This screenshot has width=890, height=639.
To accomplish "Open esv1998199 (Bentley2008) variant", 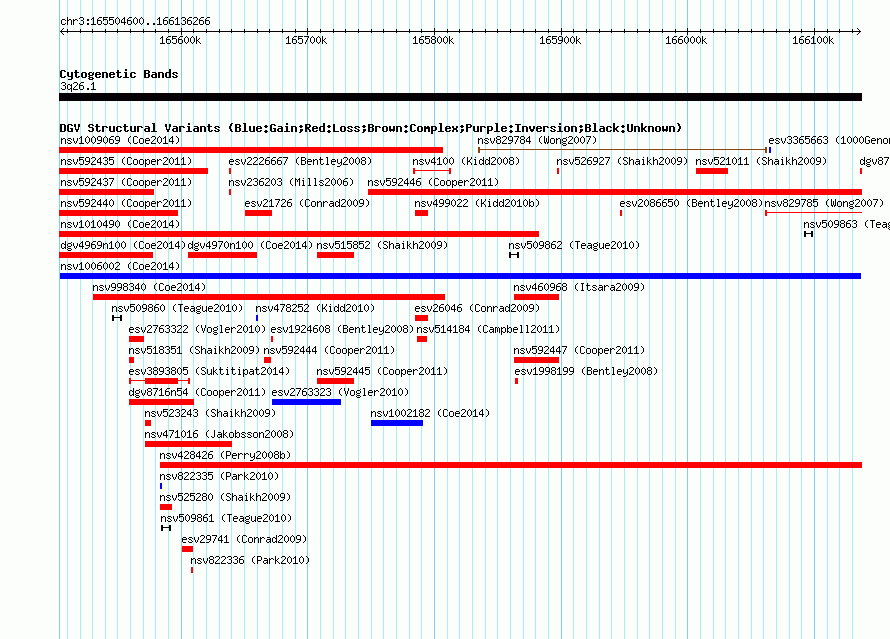I will click(x=586, y=371).
